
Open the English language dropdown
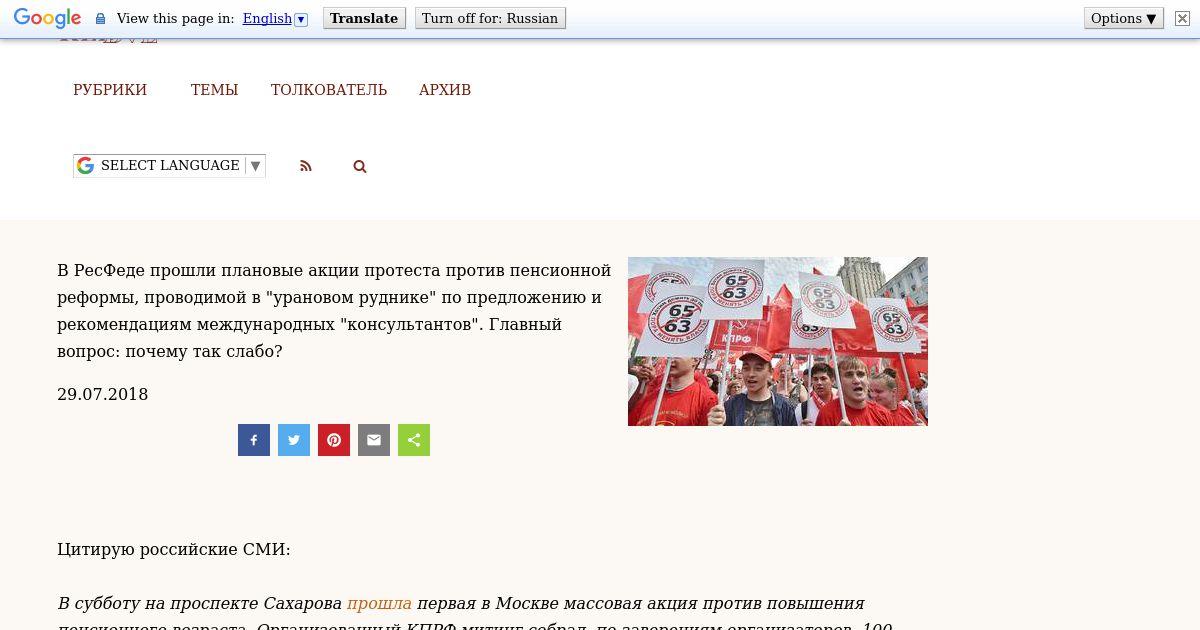(x=275, y=18)
